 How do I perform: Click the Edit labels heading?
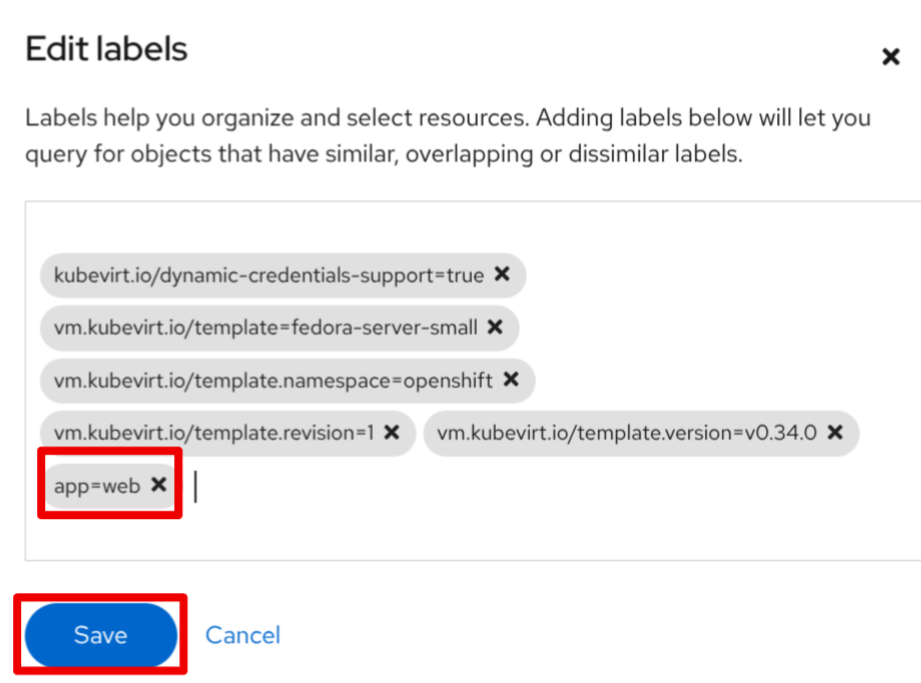click(x=106, y=49)
